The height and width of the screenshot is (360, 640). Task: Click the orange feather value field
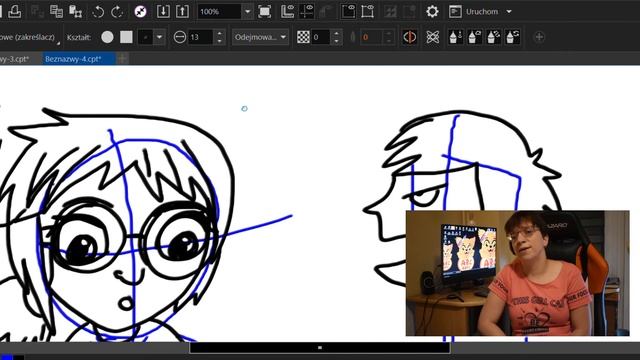pyautogui.click(x=371, y=37)
